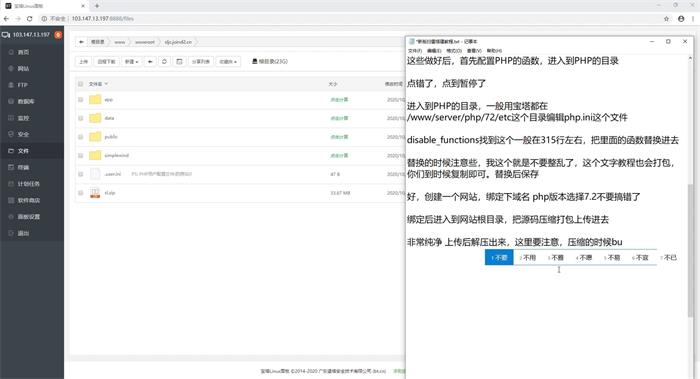Open Notepad 文件(F) menu
700x379 pixels.
coord(415,51)
